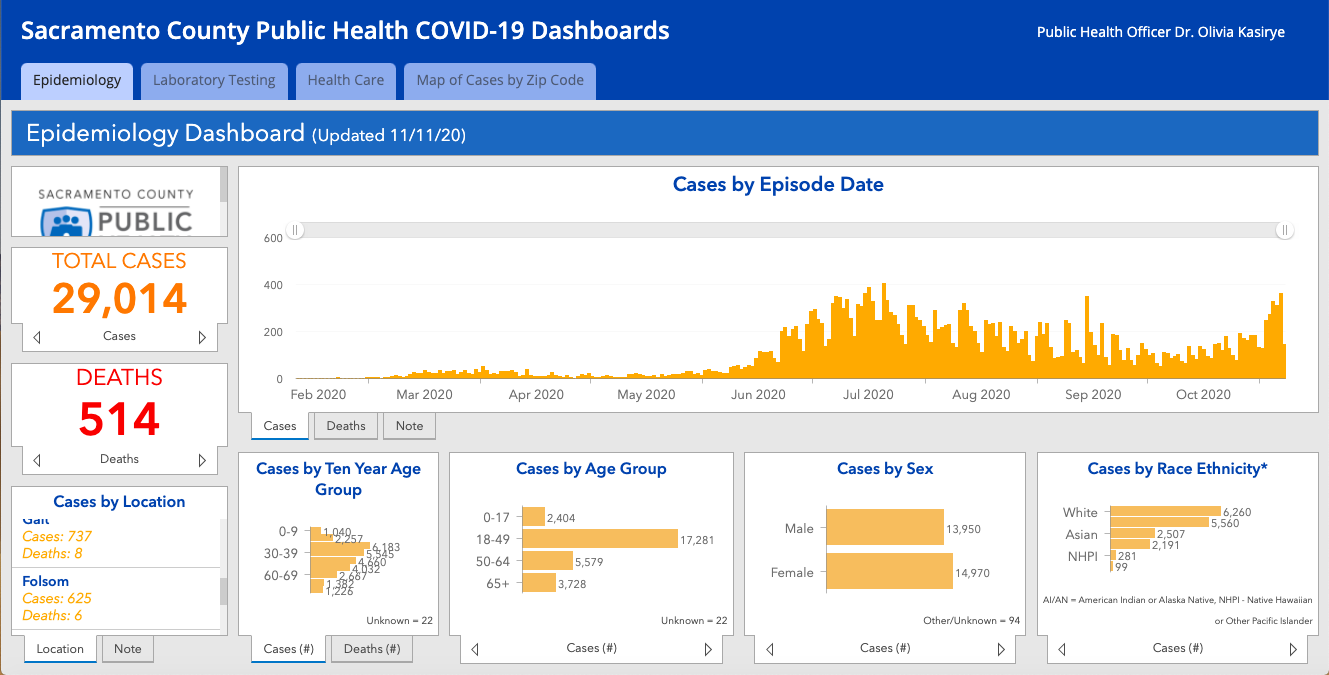This screenshot has height=675, width=1329.
Task: Click previous arrow in Deaths panel
Action: [37, 461]
